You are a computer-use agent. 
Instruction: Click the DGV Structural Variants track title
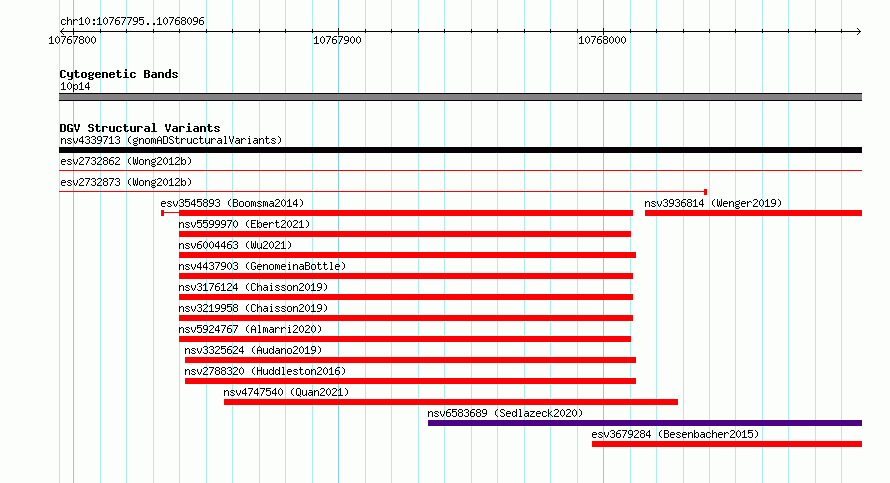point(140,128)
